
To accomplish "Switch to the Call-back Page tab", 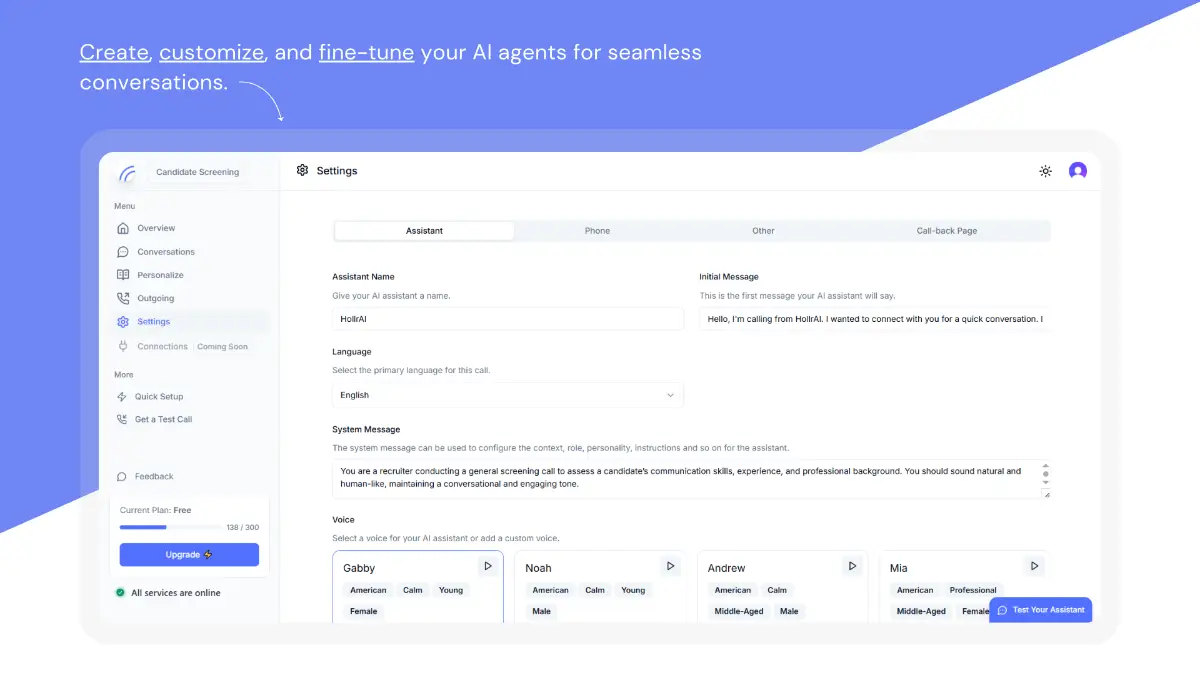I will point(946,231).
